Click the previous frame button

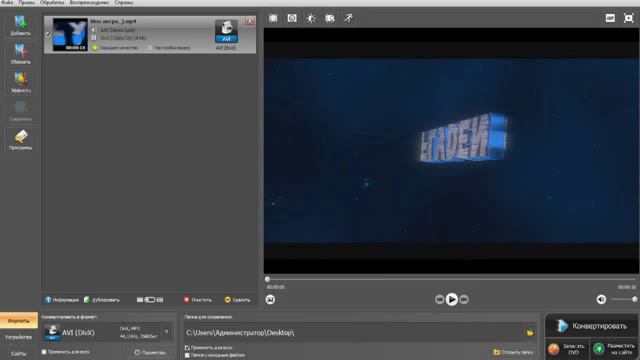440,300
